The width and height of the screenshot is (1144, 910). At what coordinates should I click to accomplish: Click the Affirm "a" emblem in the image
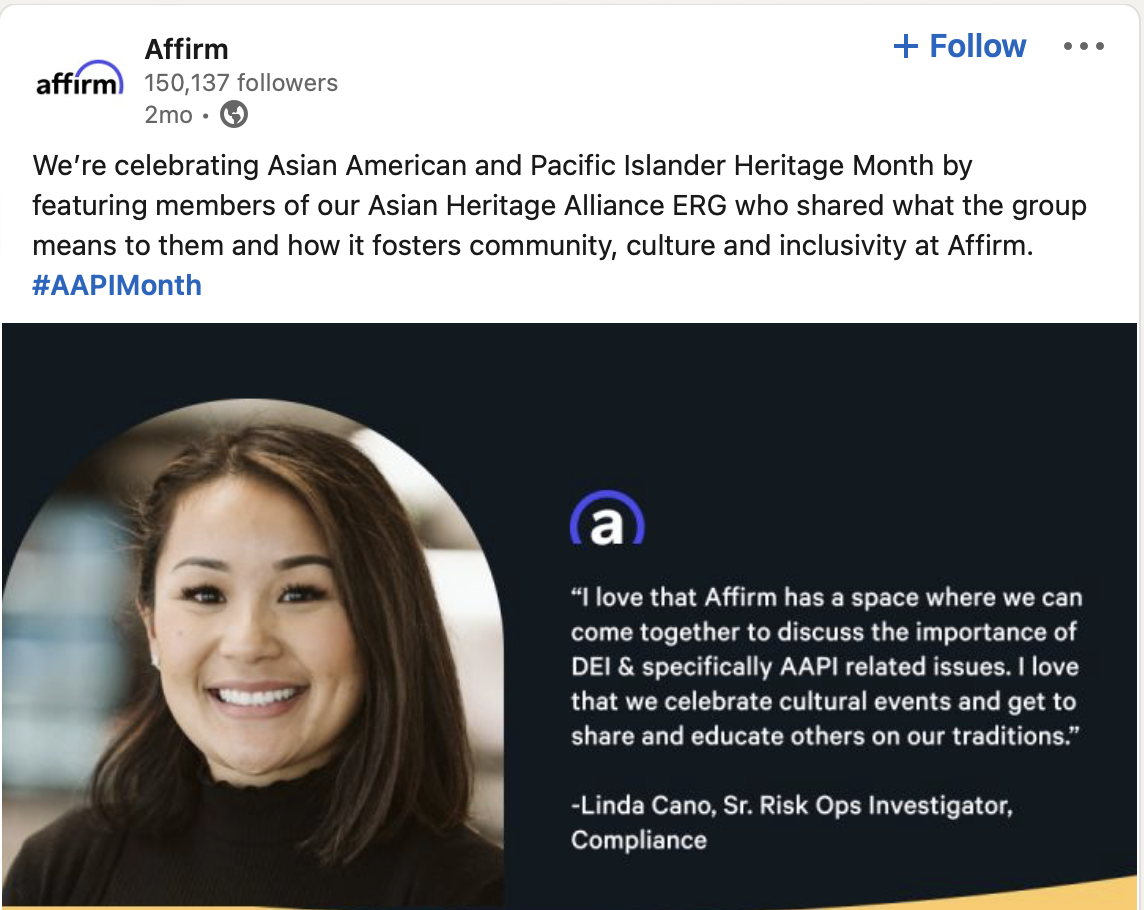[607, 520]
